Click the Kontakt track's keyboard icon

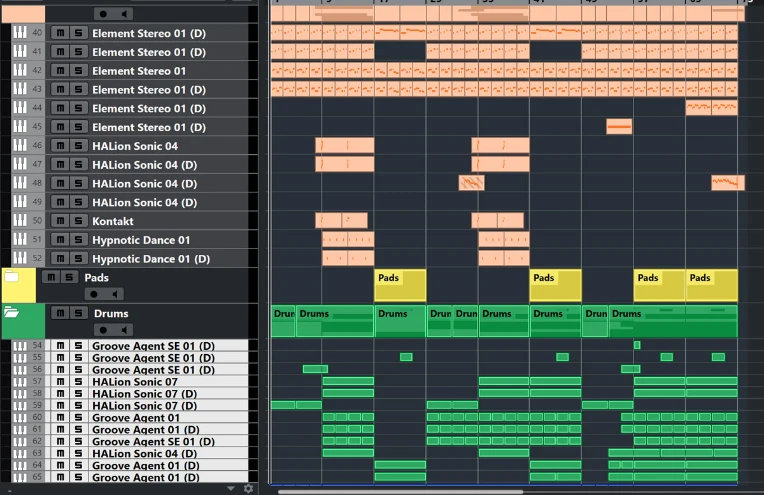(x=20, y=221)
